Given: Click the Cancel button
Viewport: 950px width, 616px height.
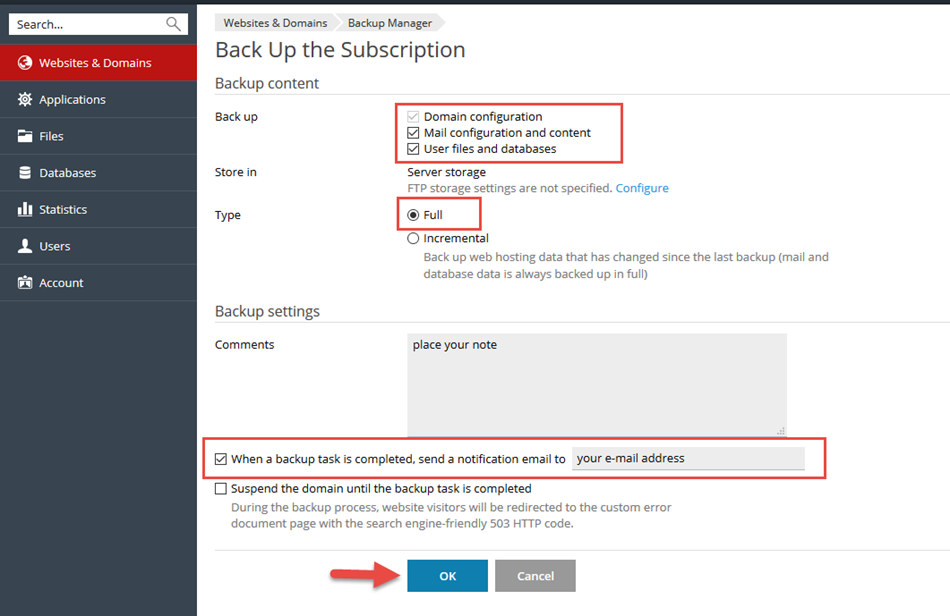Looking at the screenshot, I should (x=535, y=576).
